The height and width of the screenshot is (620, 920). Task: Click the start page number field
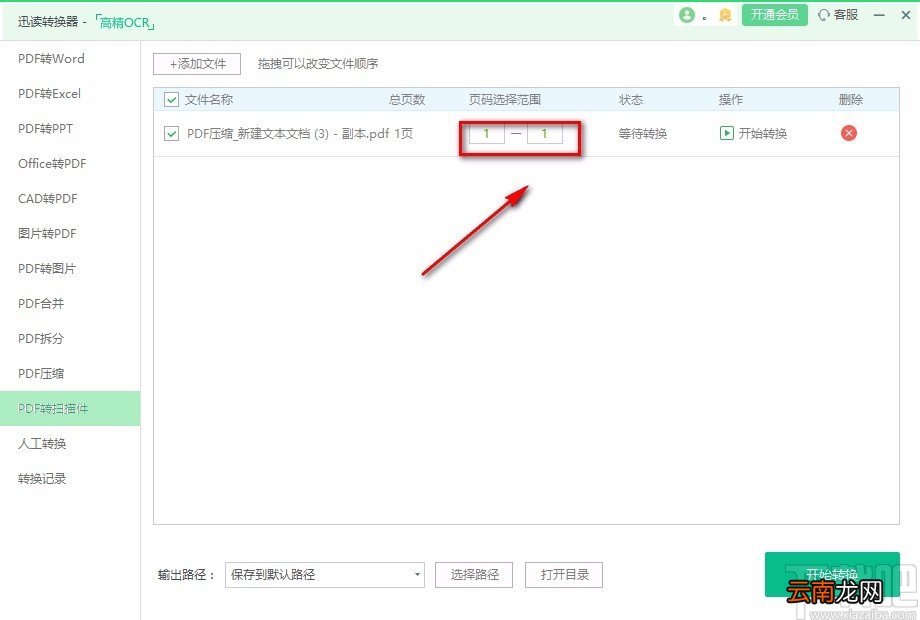pyautogui.click(x=486, y=134)
